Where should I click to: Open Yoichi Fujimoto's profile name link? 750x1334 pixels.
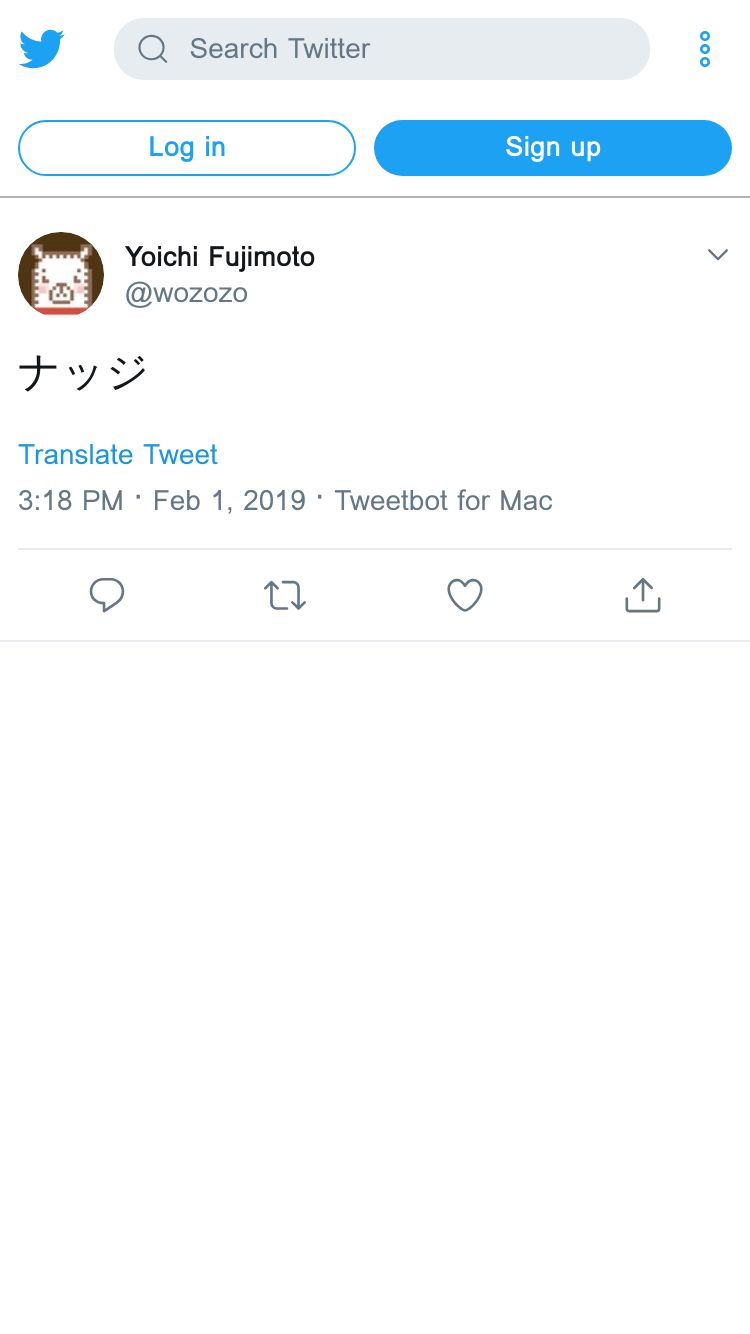click(220, 257)
